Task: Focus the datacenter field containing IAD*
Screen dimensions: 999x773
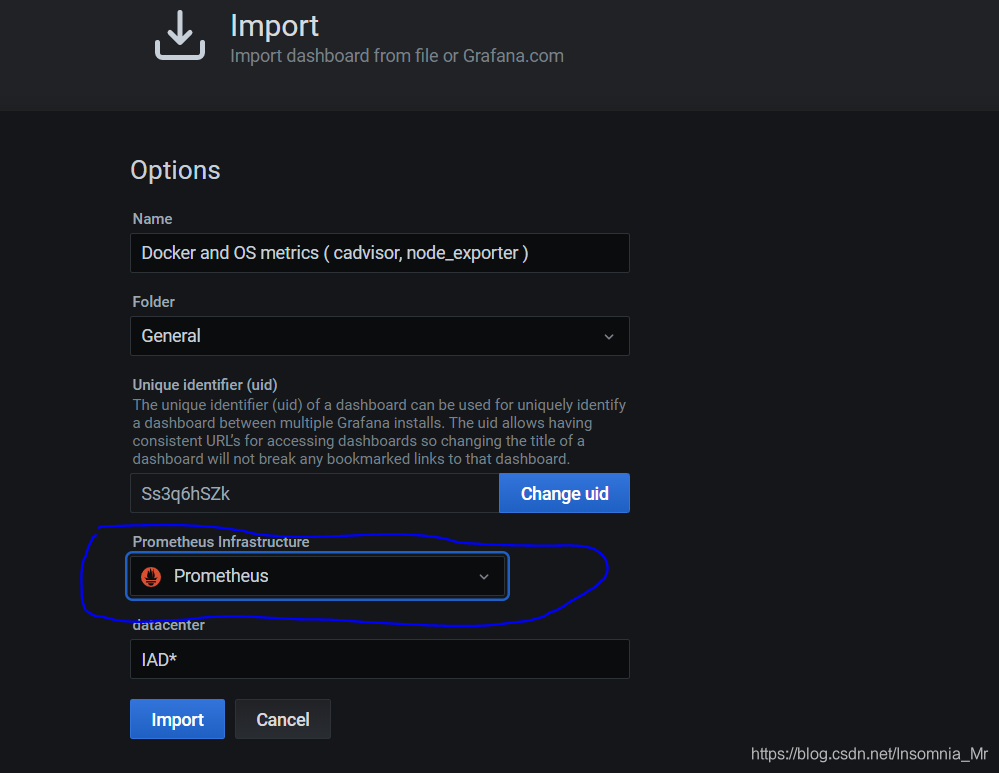Action: point(380,659)
